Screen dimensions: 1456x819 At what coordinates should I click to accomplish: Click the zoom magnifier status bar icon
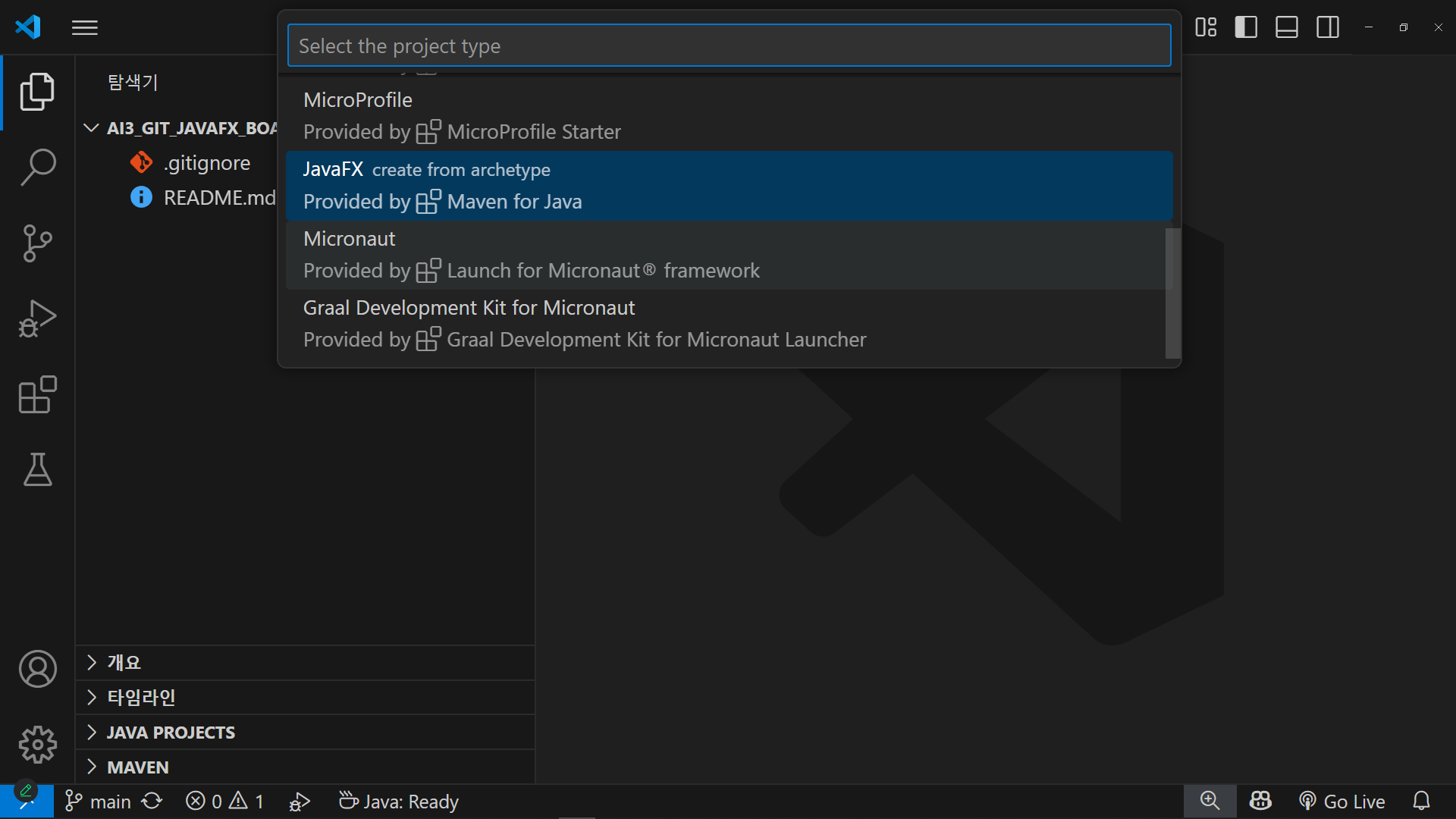(x=1210, y=802)
